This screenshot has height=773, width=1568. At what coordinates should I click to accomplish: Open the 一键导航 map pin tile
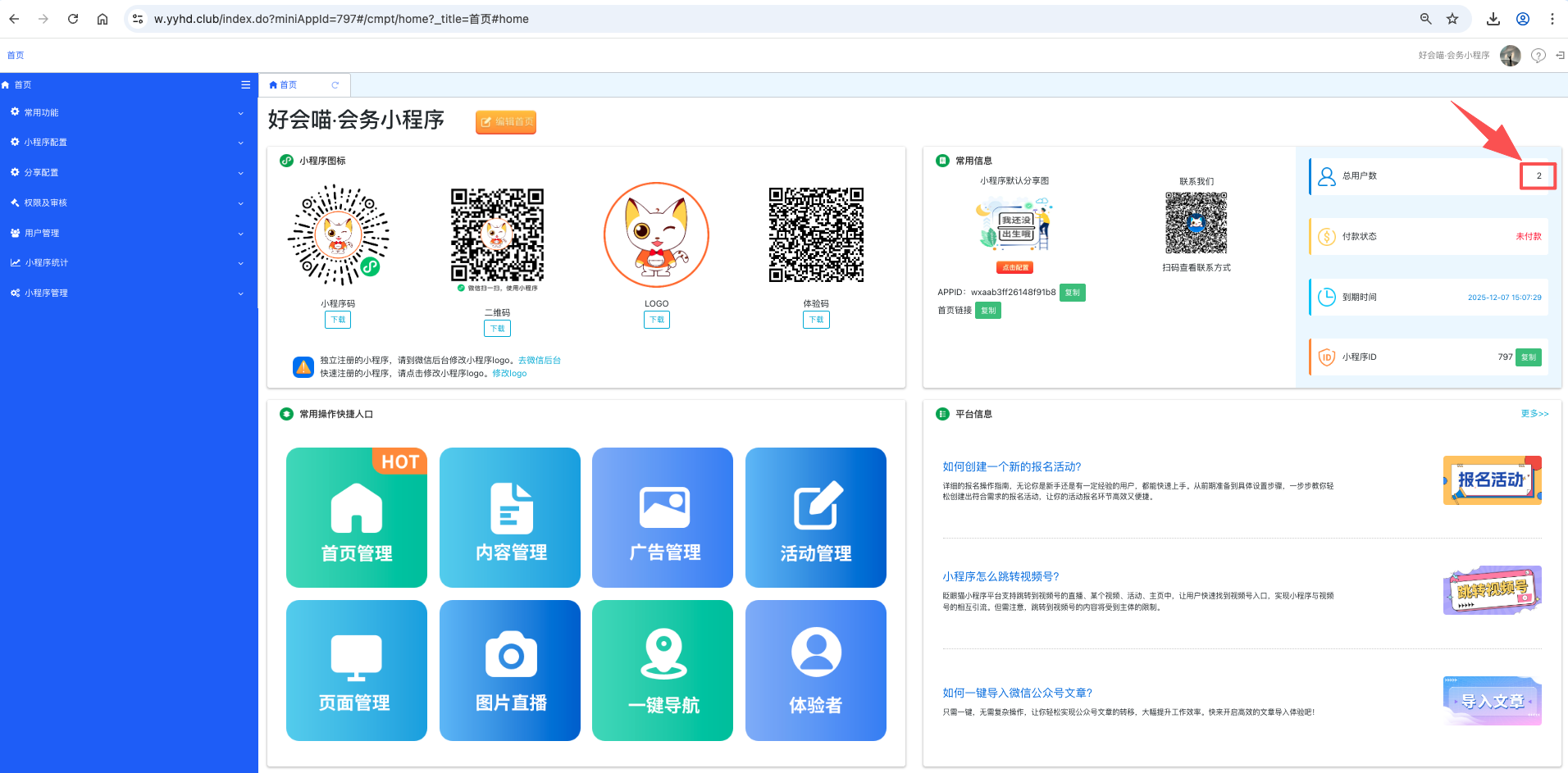662,670
